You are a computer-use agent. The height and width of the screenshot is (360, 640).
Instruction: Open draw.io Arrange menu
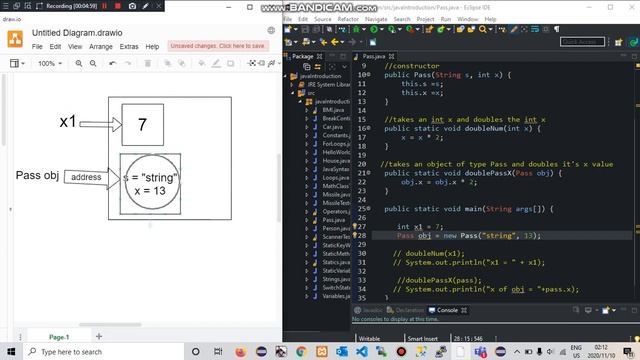[x=101, y=47]
